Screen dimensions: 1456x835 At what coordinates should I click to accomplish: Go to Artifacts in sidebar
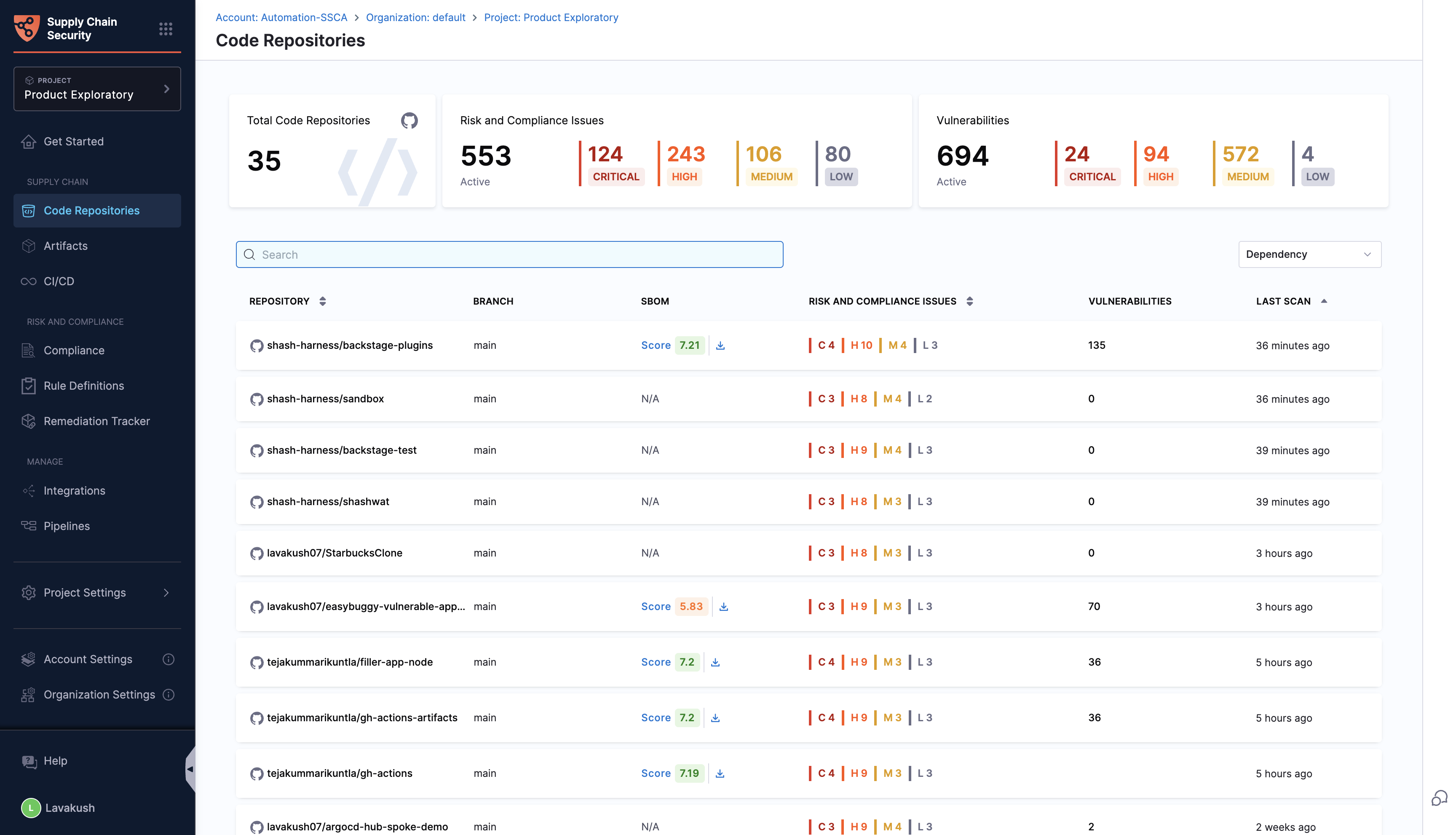click(x=66, y=246)
